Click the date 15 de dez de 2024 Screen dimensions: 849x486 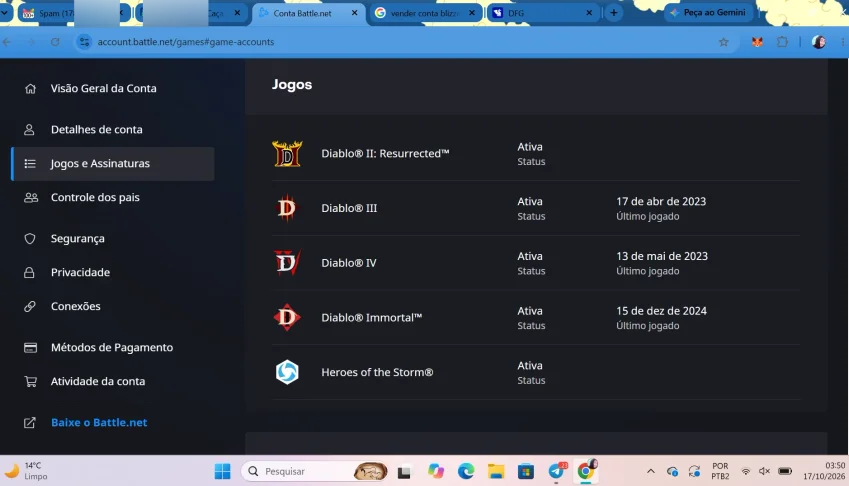(x=661, y=311)
